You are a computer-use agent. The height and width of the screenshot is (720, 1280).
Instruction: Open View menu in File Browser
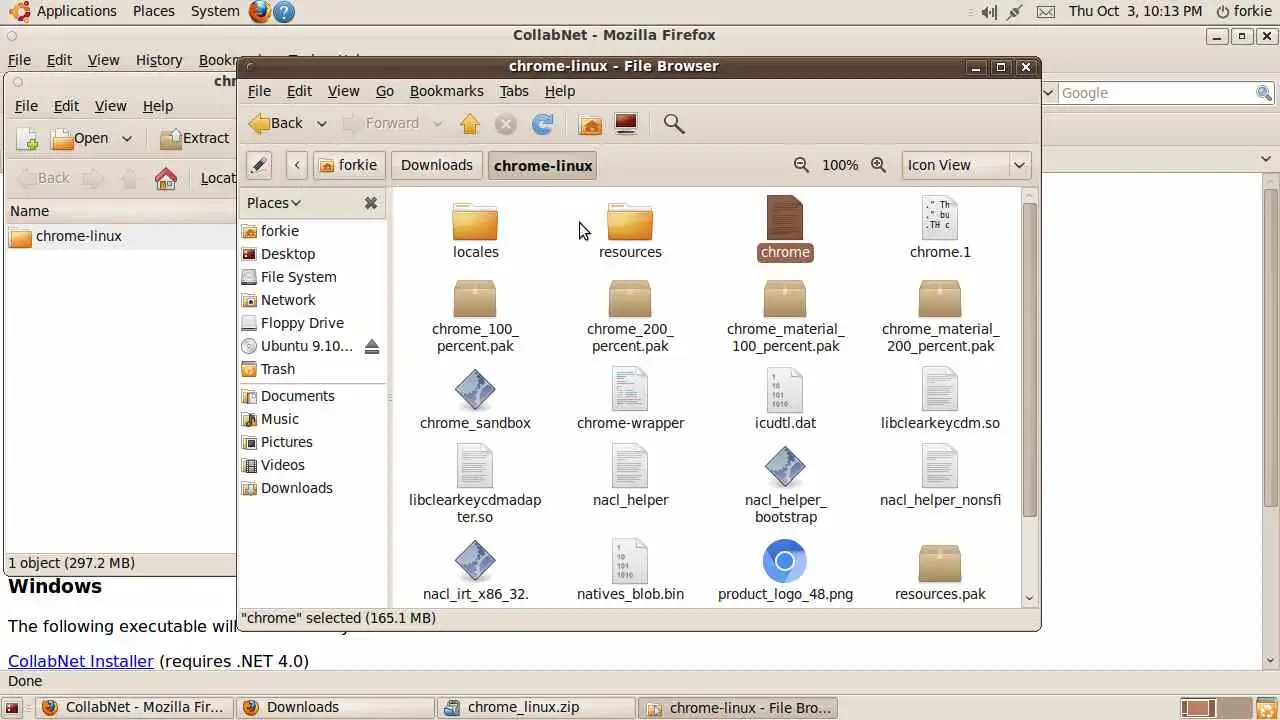click(x=343, y=91)
